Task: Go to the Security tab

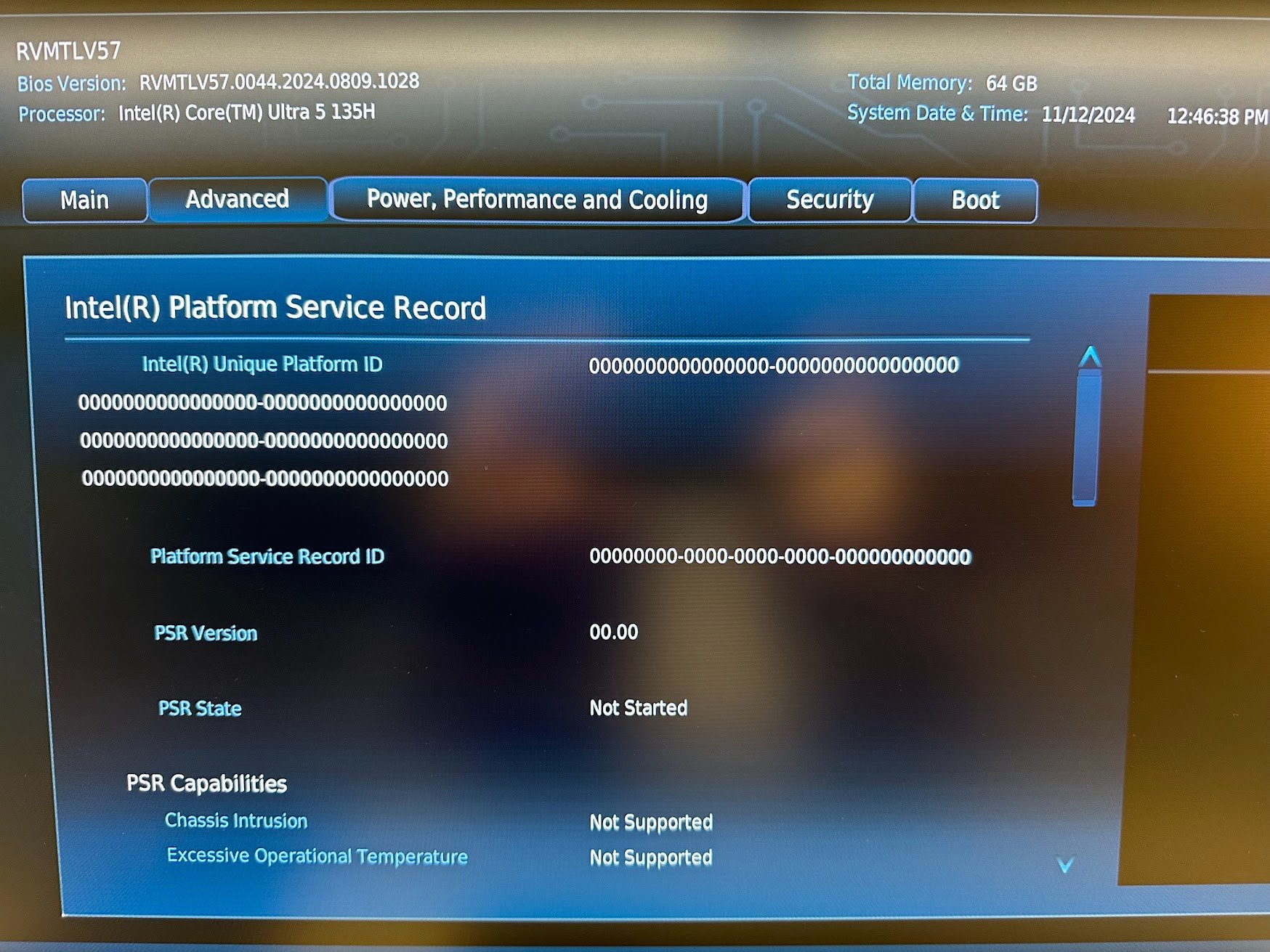Action: click(x=830, y=200)
